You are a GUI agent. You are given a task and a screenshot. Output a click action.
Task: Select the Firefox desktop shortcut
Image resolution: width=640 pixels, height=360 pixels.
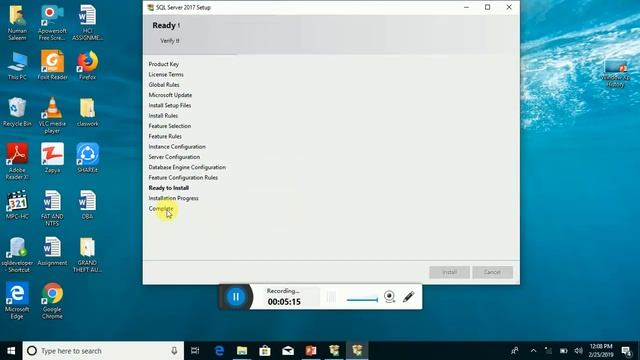tap(87, 65)
